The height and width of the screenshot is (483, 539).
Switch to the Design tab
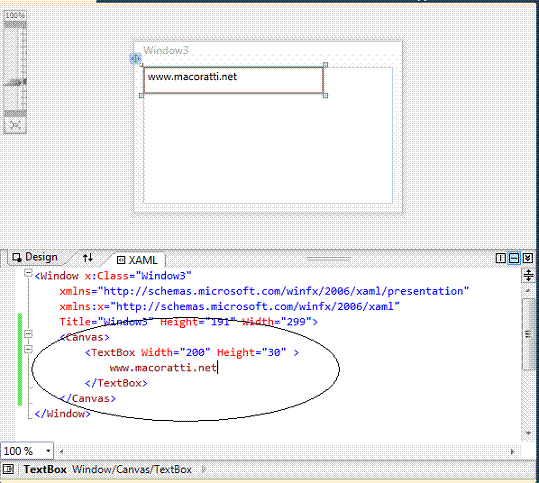(35, 257)
